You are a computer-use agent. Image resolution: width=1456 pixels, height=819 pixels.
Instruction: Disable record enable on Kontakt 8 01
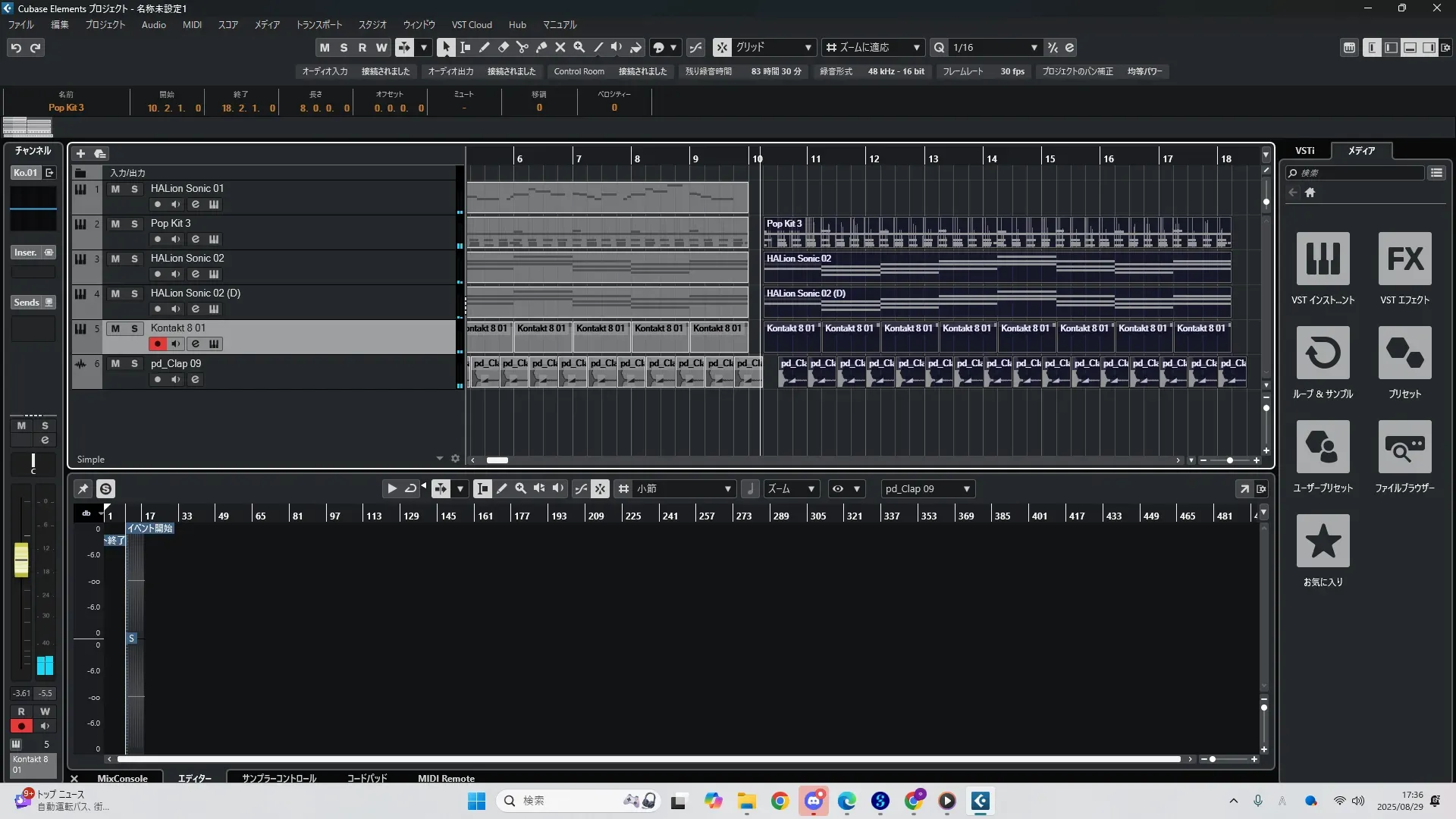pyautogui.click(x=157, y=344)
